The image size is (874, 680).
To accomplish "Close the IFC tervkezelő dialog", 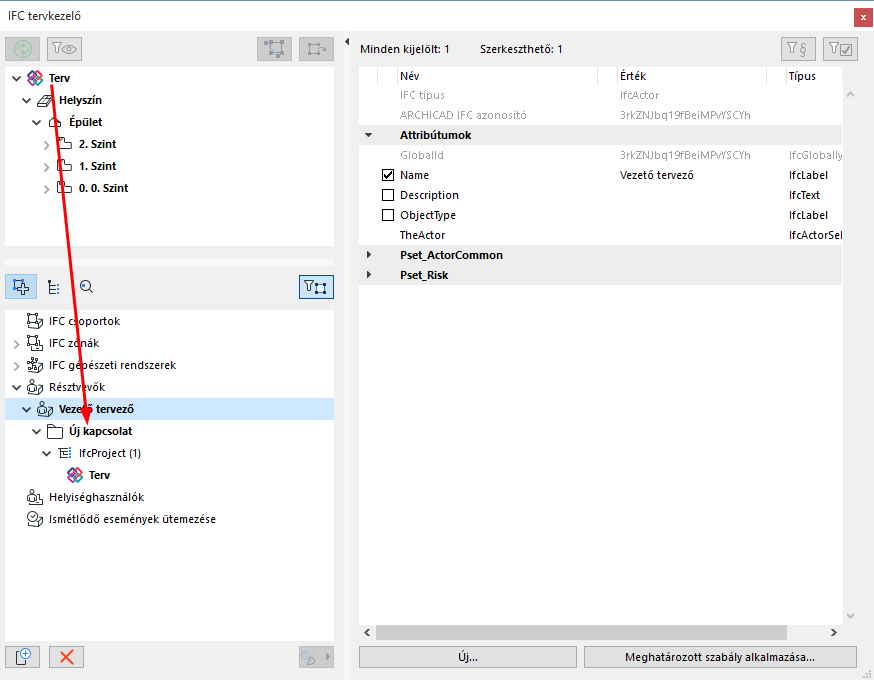I will click(863, 17).
